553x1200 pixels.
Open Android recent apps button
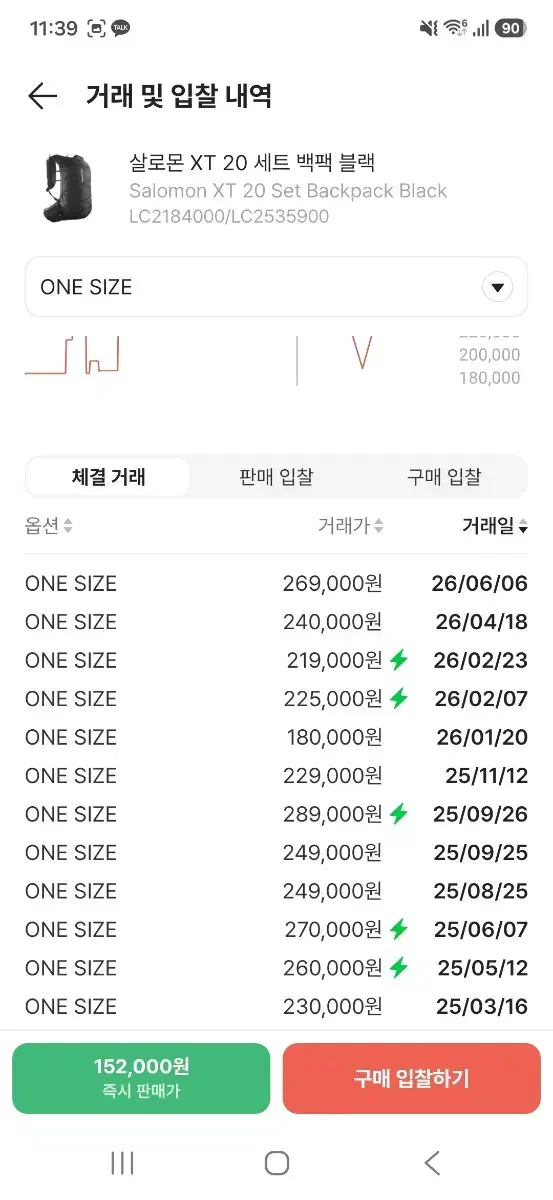click(122, 1163)
